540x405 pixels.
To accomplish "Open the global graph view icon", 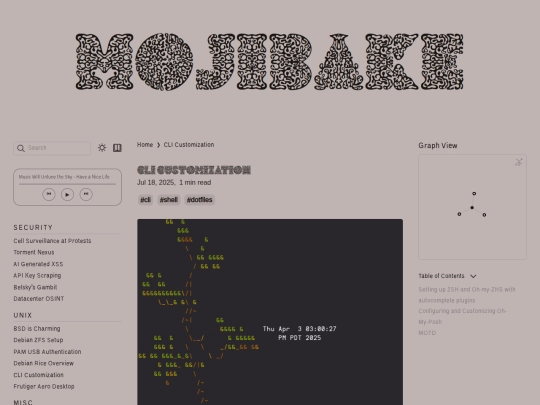I will pyautogui.click(x=519, y=162).
